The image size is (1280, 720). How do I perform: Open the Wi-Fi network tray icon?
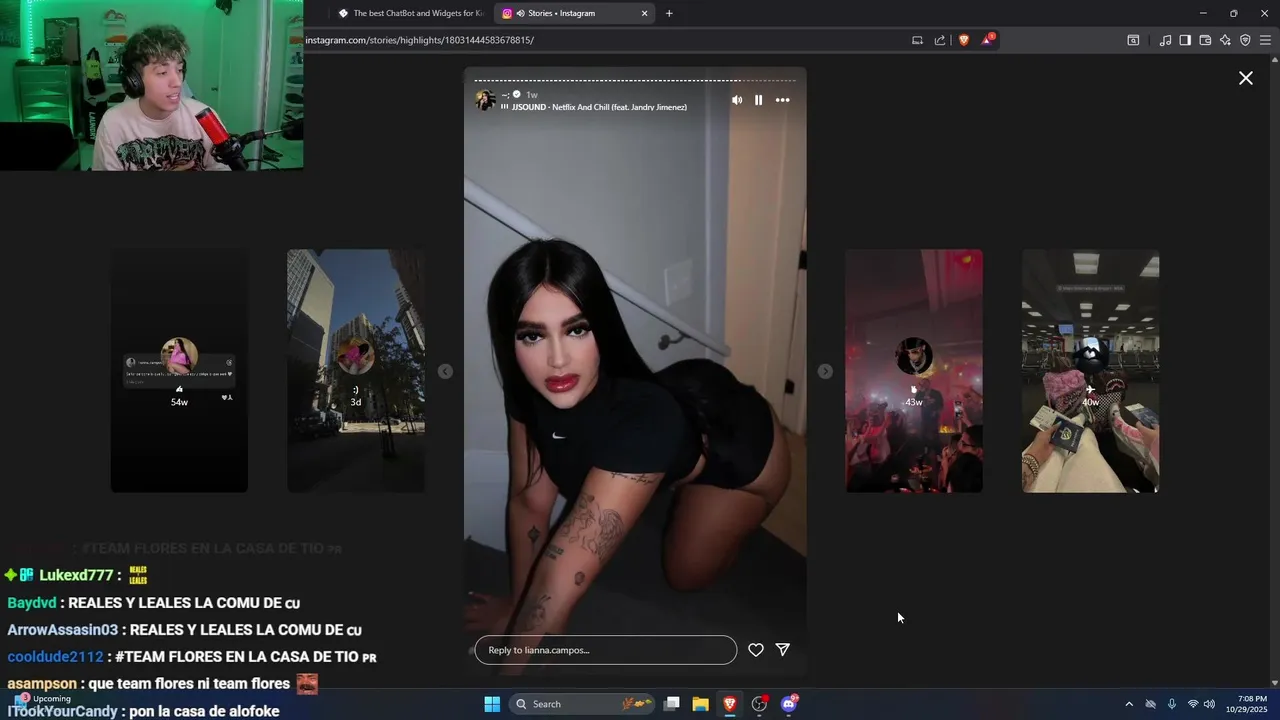tap(1193, 704)
